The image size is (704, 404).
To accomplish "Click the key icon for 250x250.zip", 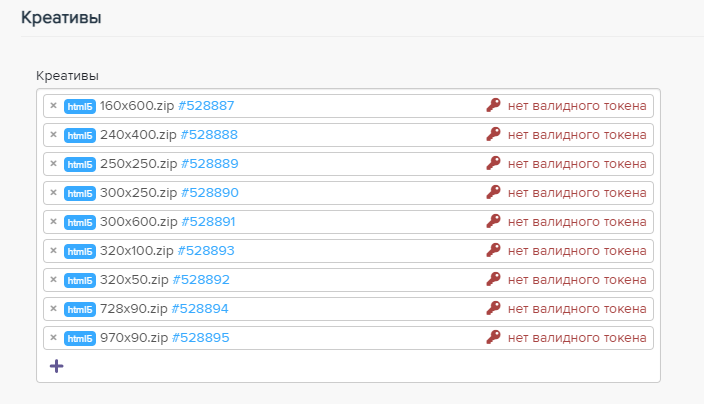I will (492, 163).
